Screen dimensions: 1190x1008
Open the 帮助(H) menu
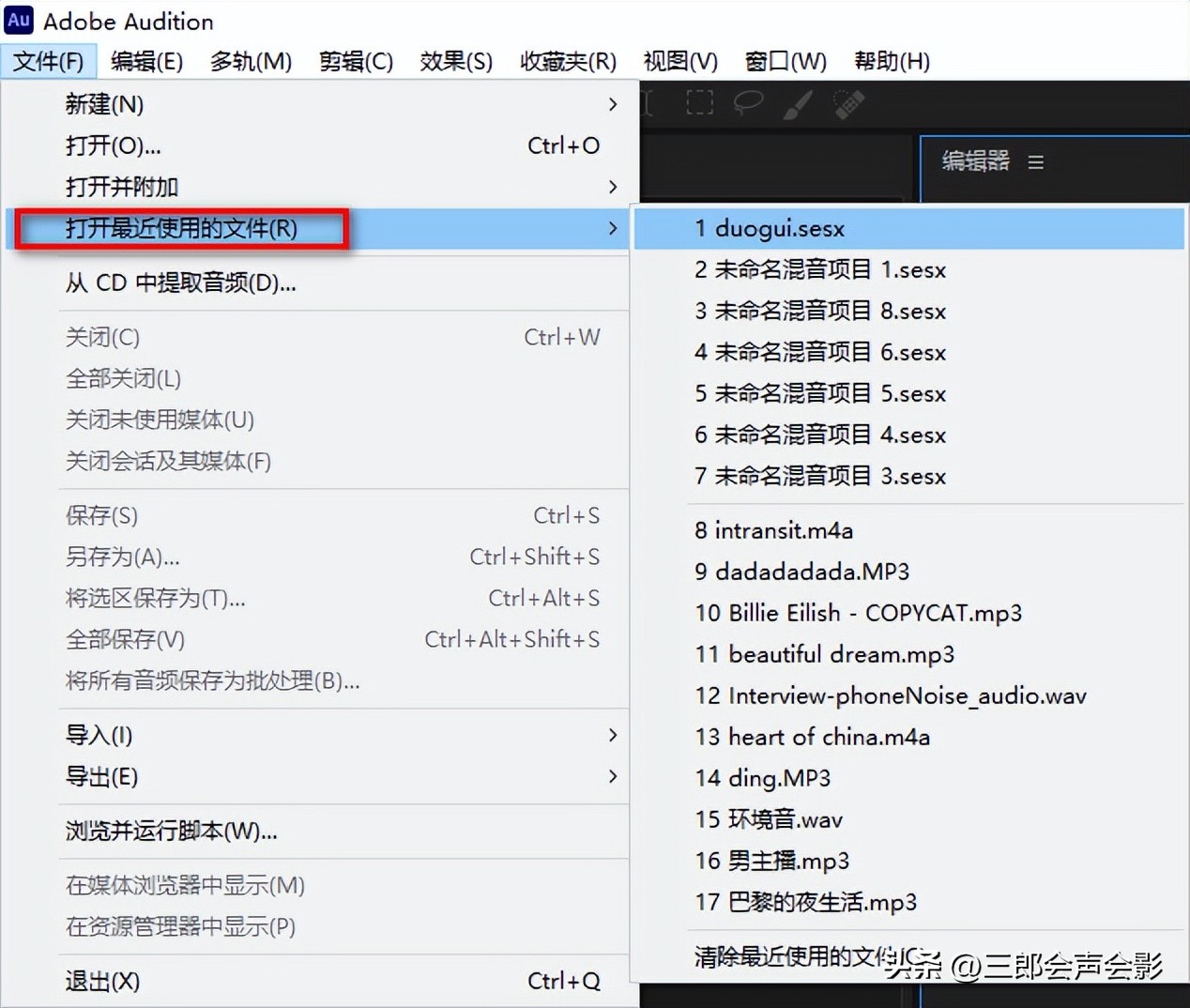coord(892,62)
